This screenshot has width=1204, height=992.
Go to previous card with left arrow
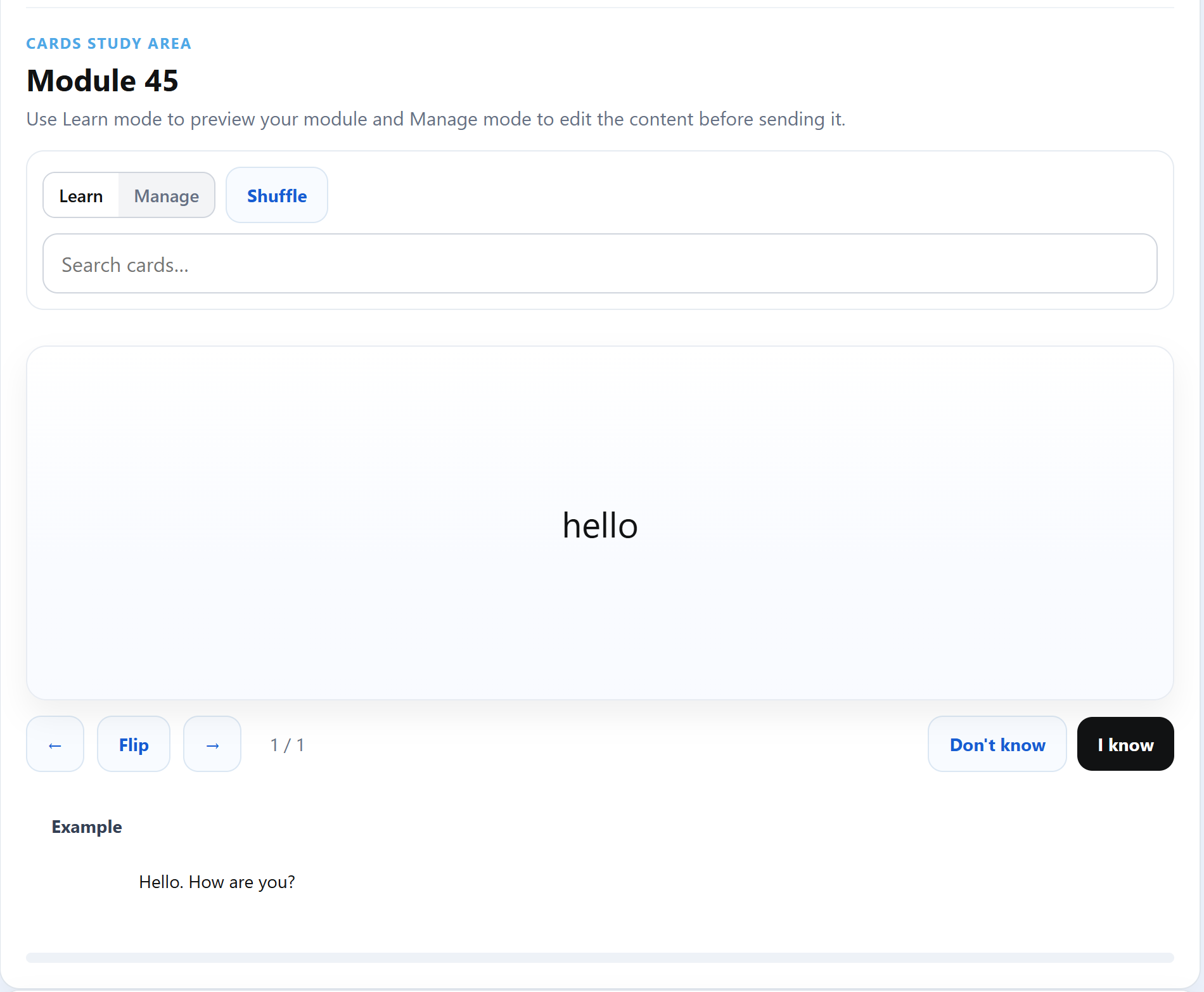pyautogui.click(x=55, y=744)
